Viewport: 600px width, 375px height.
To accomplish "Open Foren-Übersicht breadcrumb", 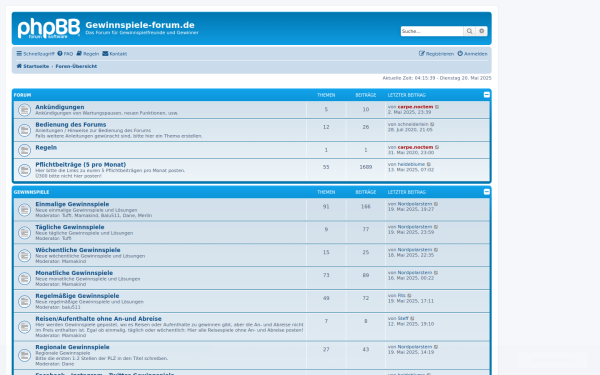I will [x=76, y=66].
